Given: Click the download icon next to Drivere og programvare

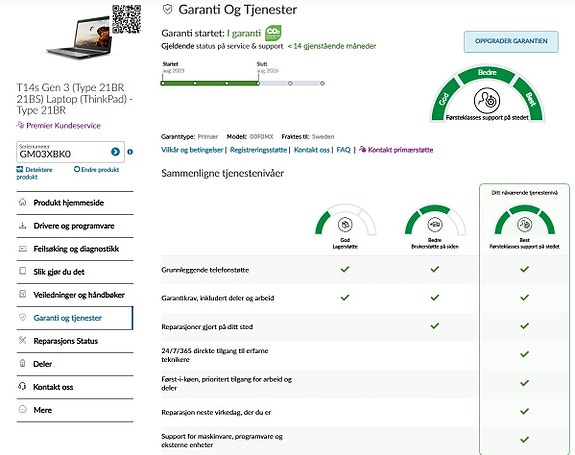Looking at the screenshot, I should point(23,225).
